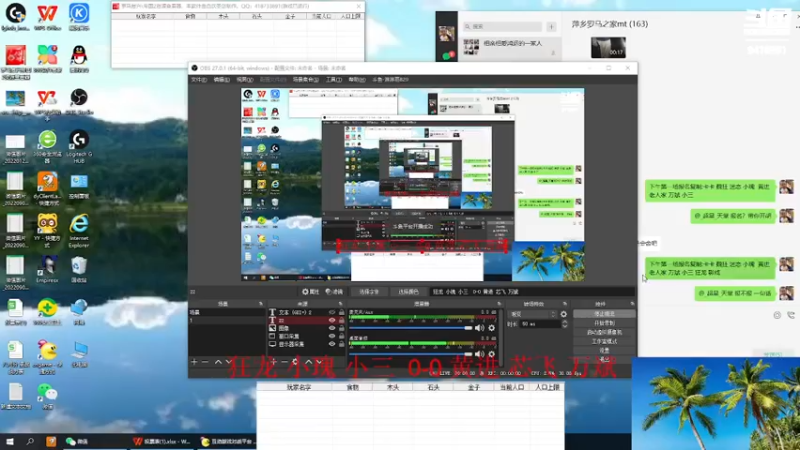Open the orange taskbar app icon
Screen dimensions: 800x450
pyautogui.click(x=51, y=441)
